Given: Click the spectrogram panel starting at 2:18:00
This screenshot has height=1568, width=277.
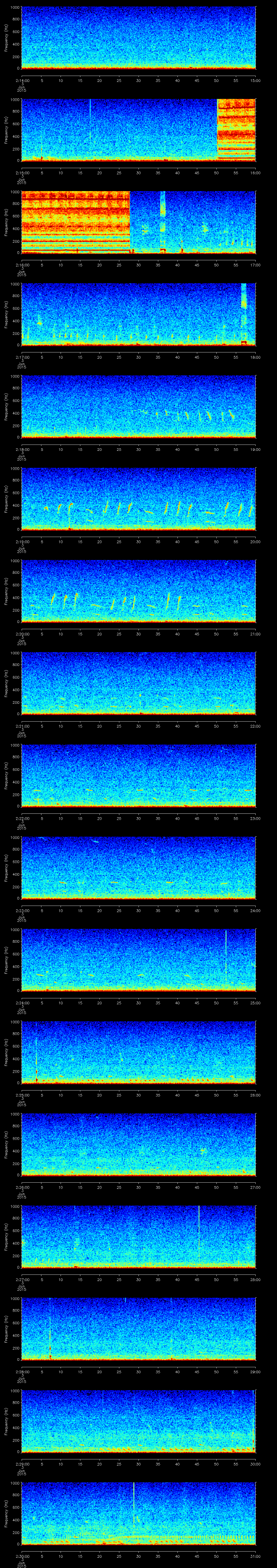Looking at the screenshot, I should (138, 407).
